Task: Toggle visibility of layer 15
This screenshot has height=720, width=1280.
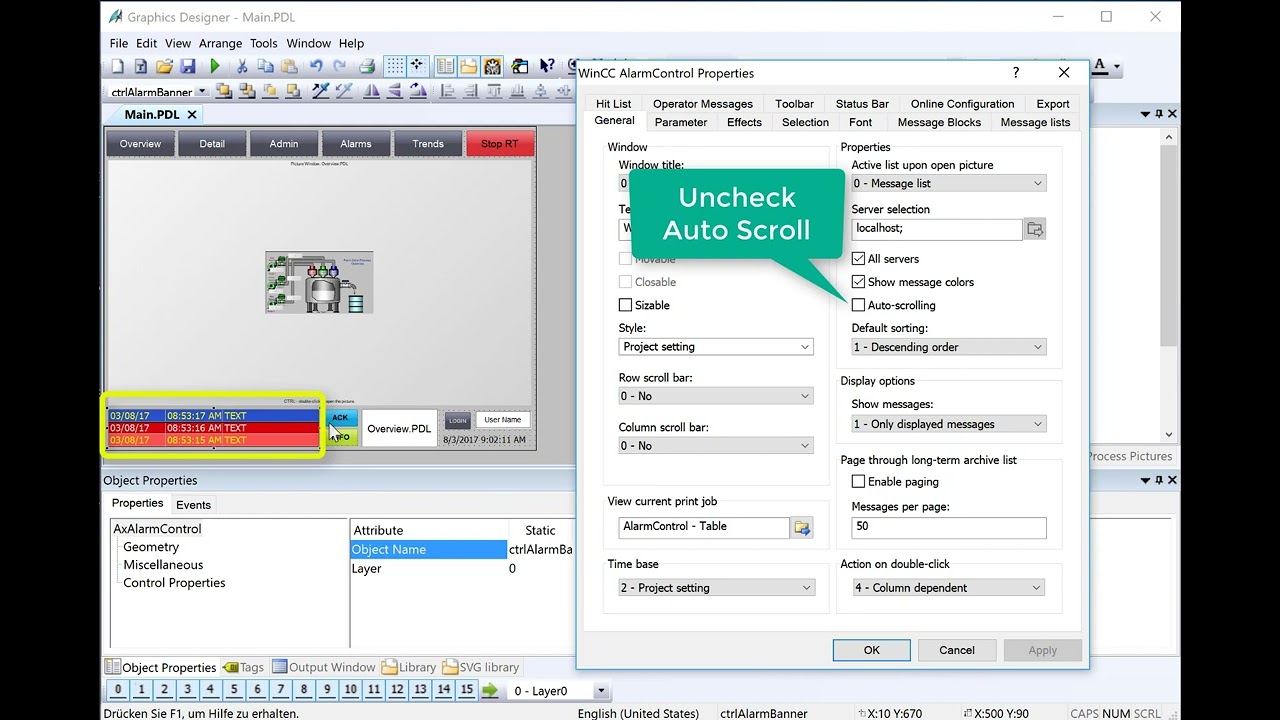Action: 467,690
